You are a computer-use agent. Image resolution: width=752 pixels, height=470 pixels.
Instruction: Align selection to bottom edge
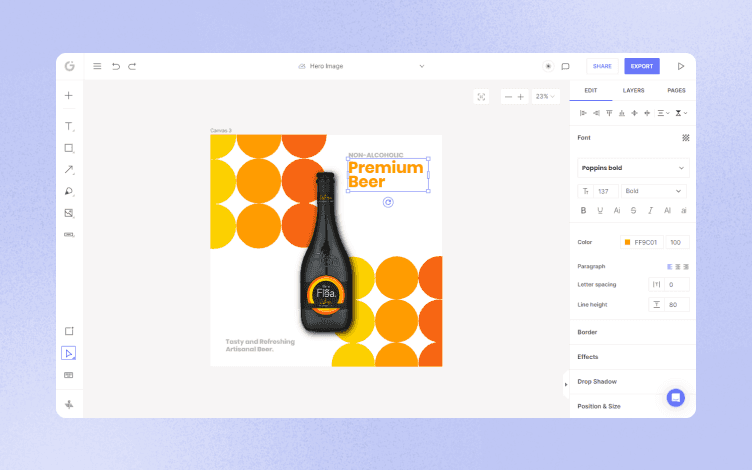[622, 113]
